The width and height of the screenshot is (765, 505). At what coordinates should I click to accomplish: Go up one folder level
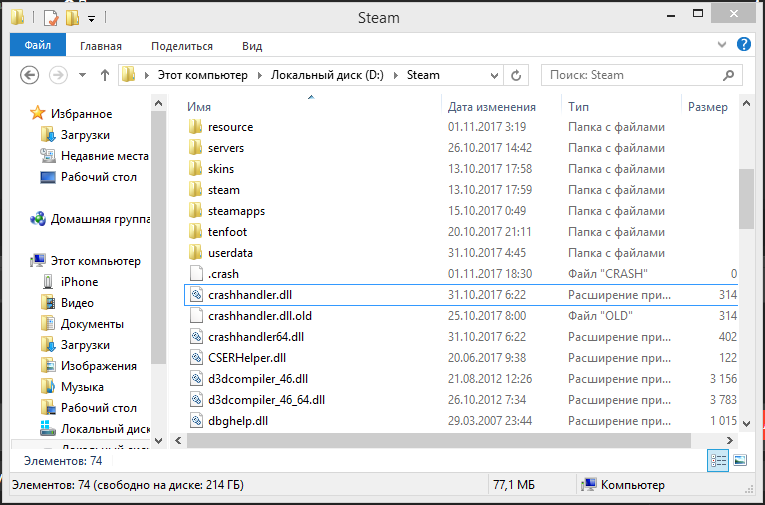click(x=104, y=75)
